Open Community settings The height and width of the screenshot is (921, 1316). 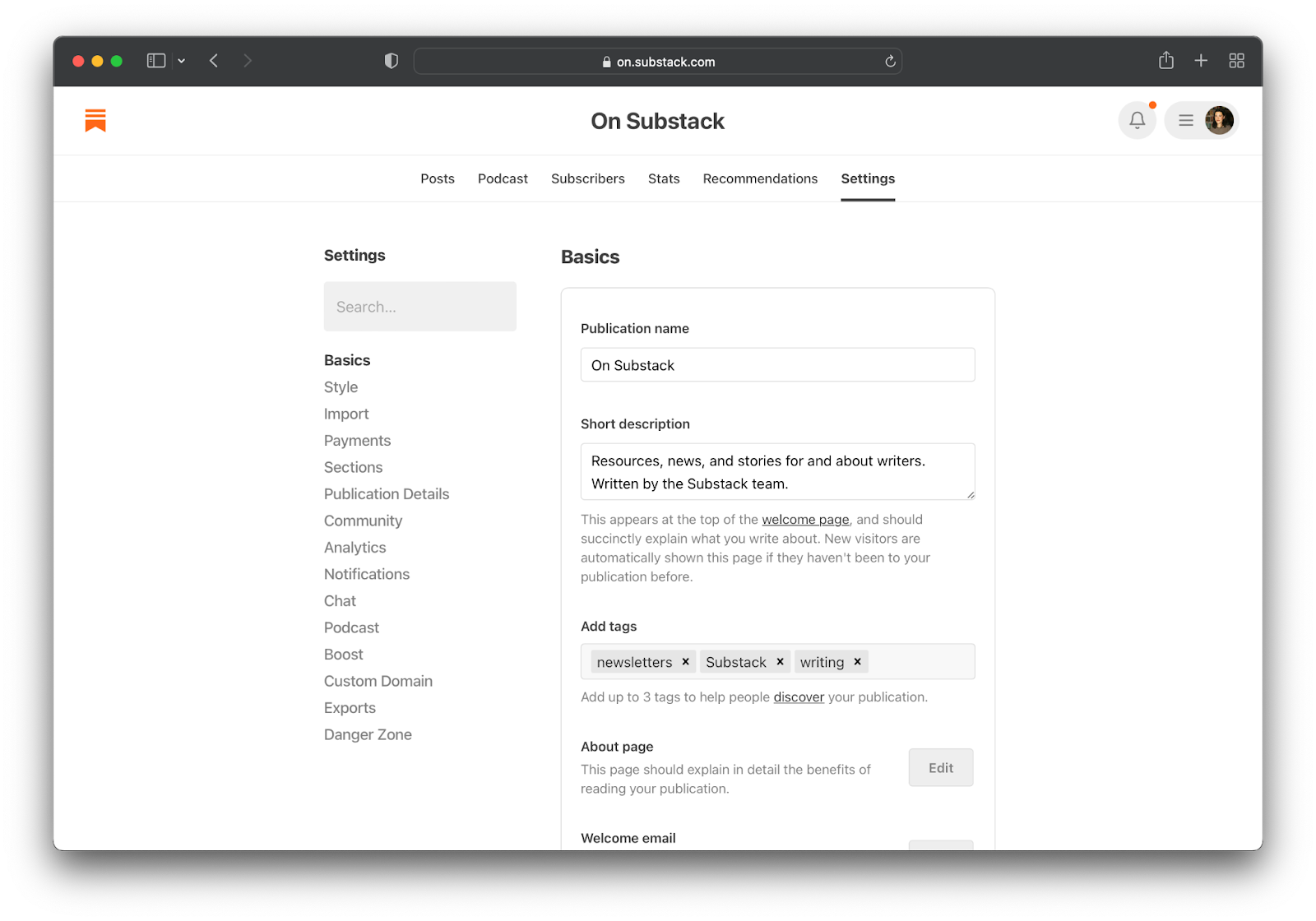click(363, 521)
